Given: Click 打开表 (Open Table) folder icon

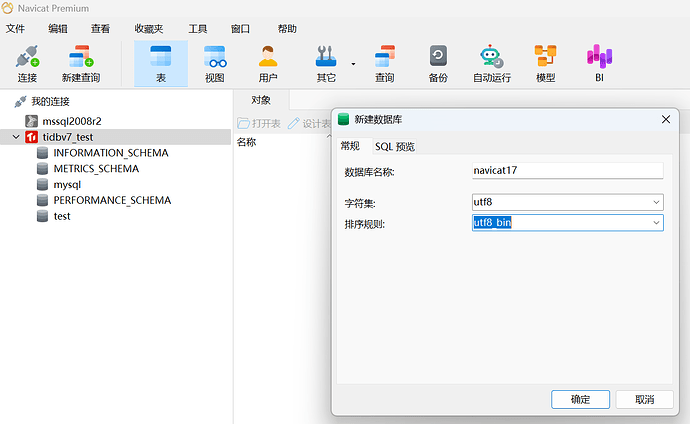Looking at the screenshot, I should 243,123.
